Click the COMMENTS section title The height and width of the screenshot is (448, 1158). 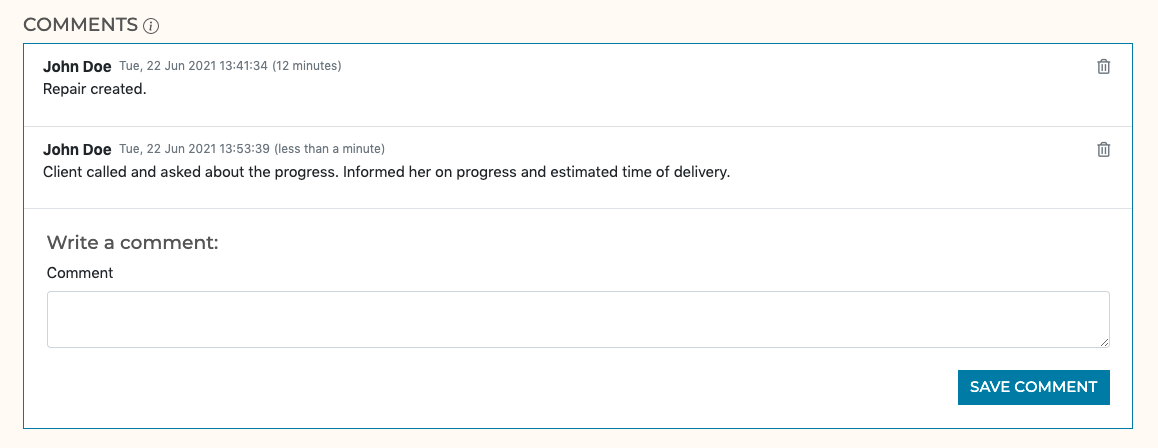(x=80, y=25)
